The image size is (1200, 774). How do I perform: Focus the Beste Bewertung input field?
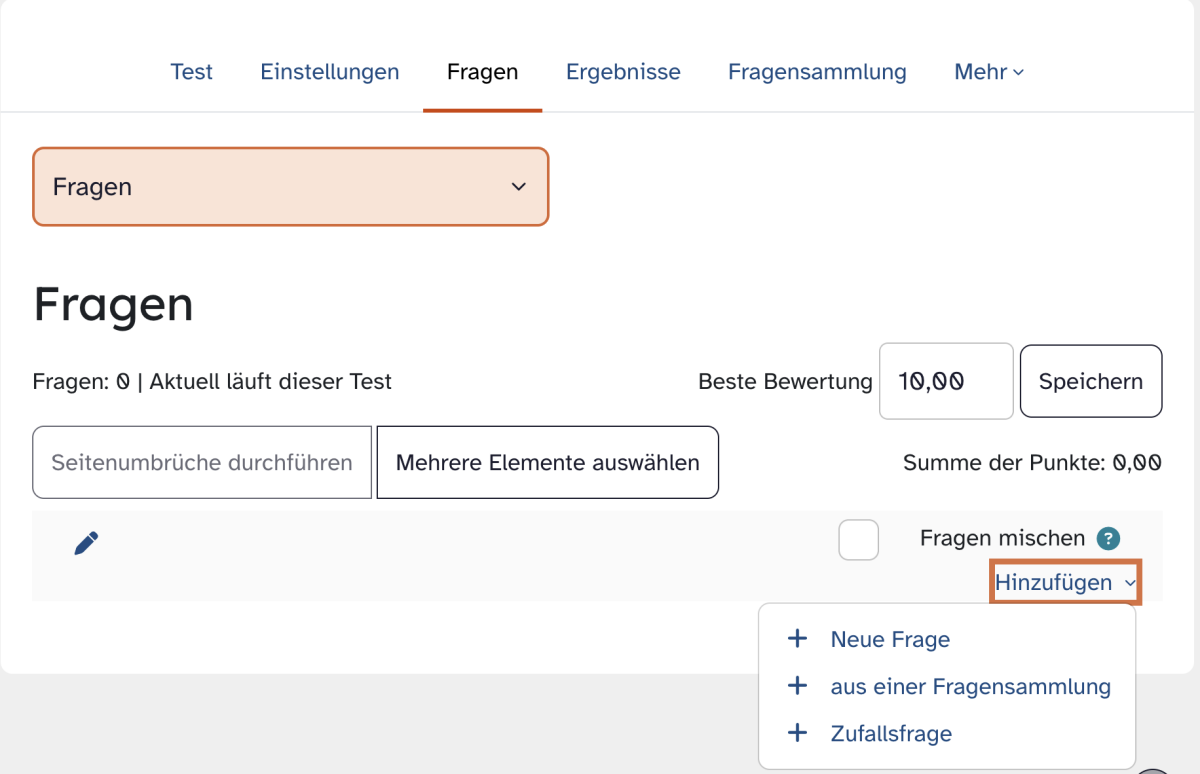tap(946, 381)
